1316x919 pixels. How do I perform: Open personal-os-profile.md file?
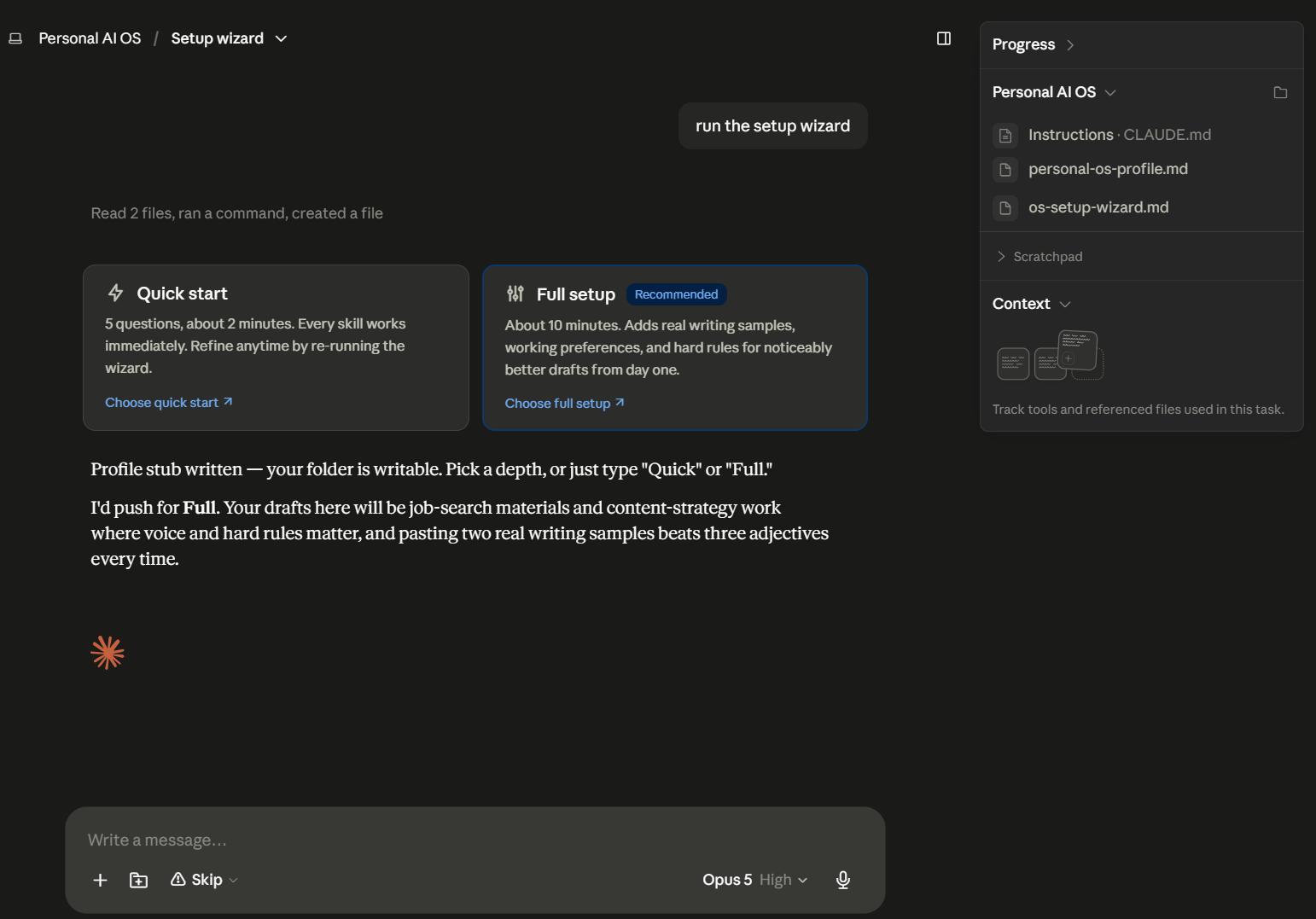tap(1108, 169)
